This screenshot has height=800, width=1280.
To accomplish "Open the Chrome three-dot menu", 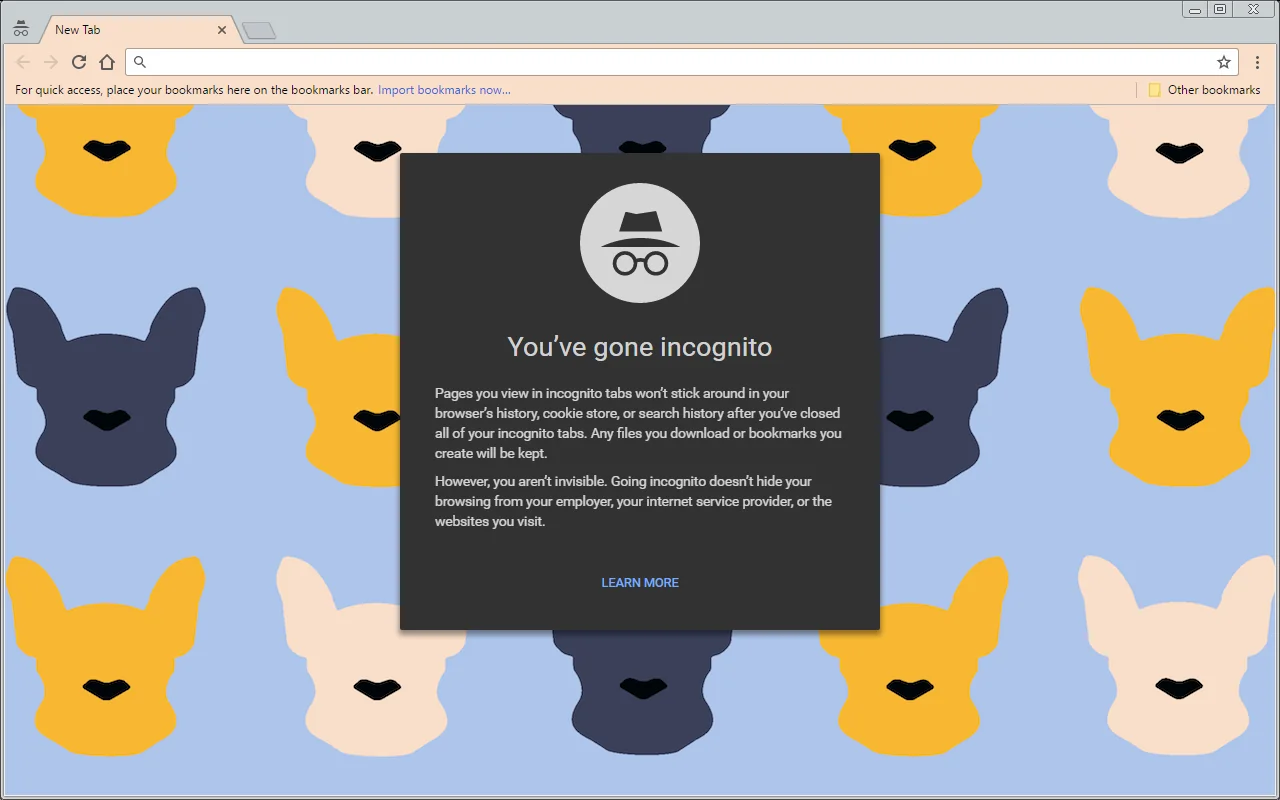I will coord(1257,62).
